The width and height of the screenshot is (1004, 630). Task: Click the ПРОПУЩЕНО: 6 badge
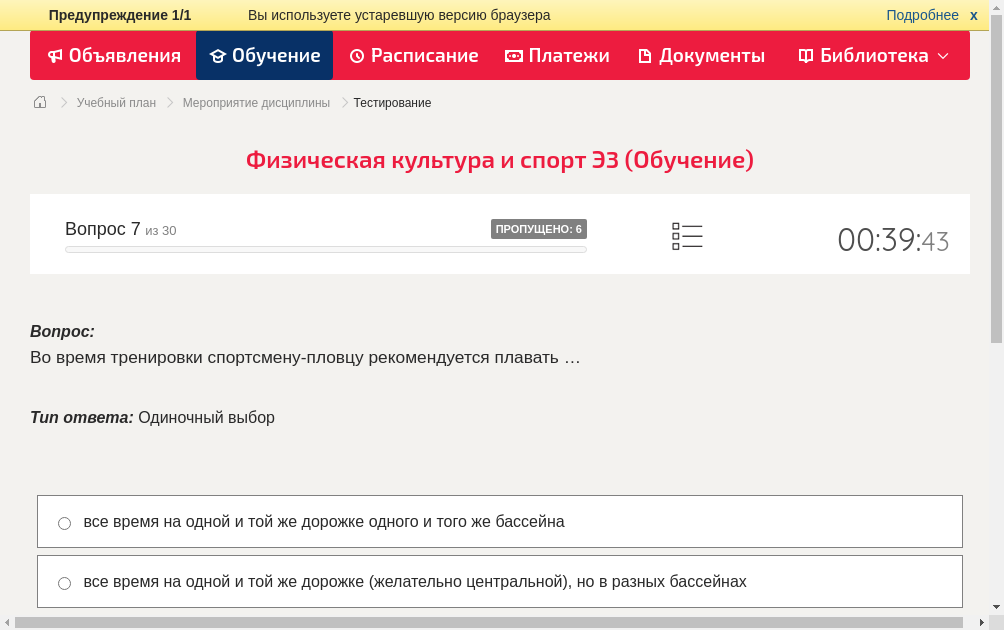coord(540,228)
